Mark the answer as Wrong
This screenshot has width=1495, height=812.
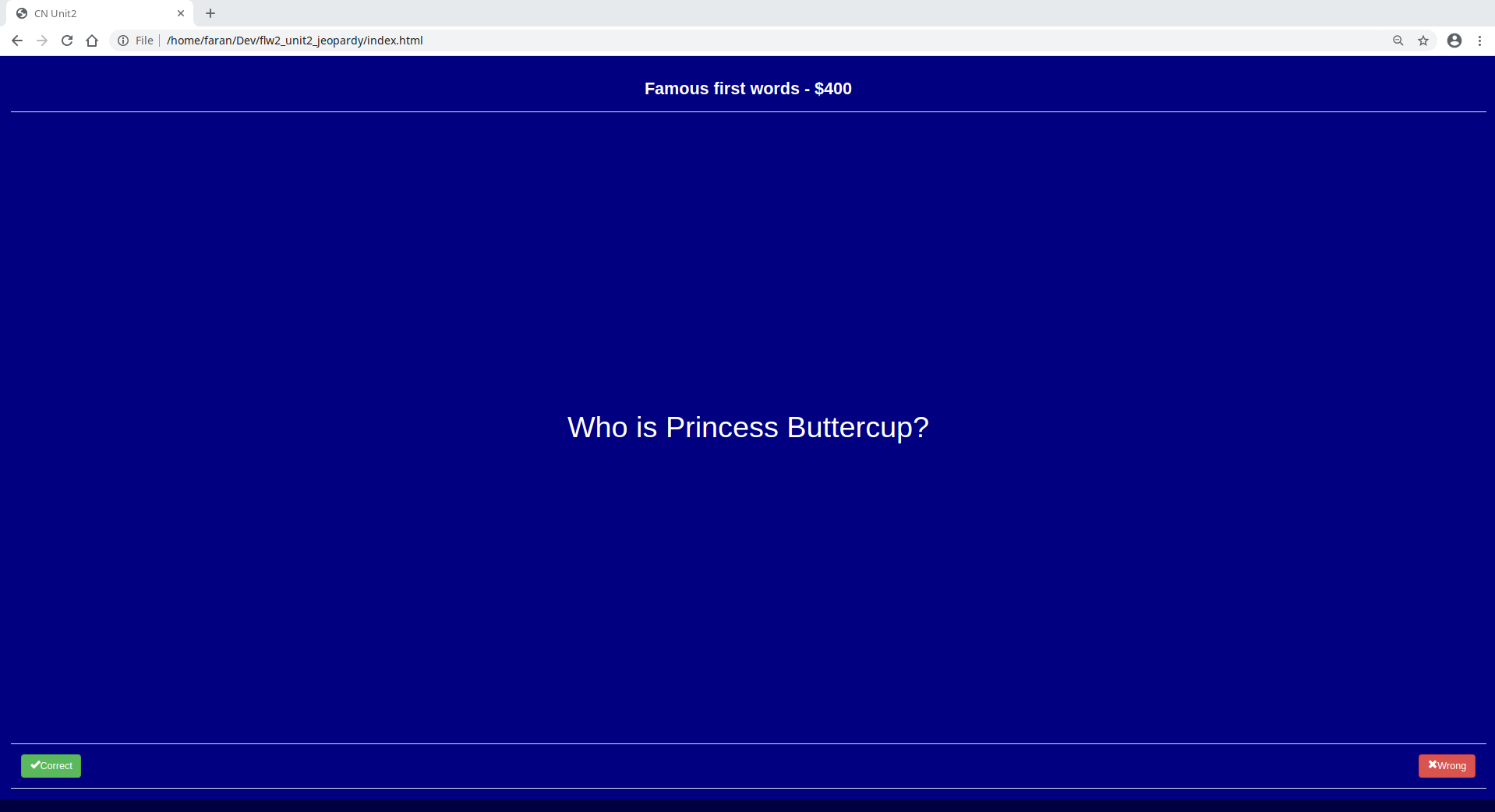pos(1447,766)
